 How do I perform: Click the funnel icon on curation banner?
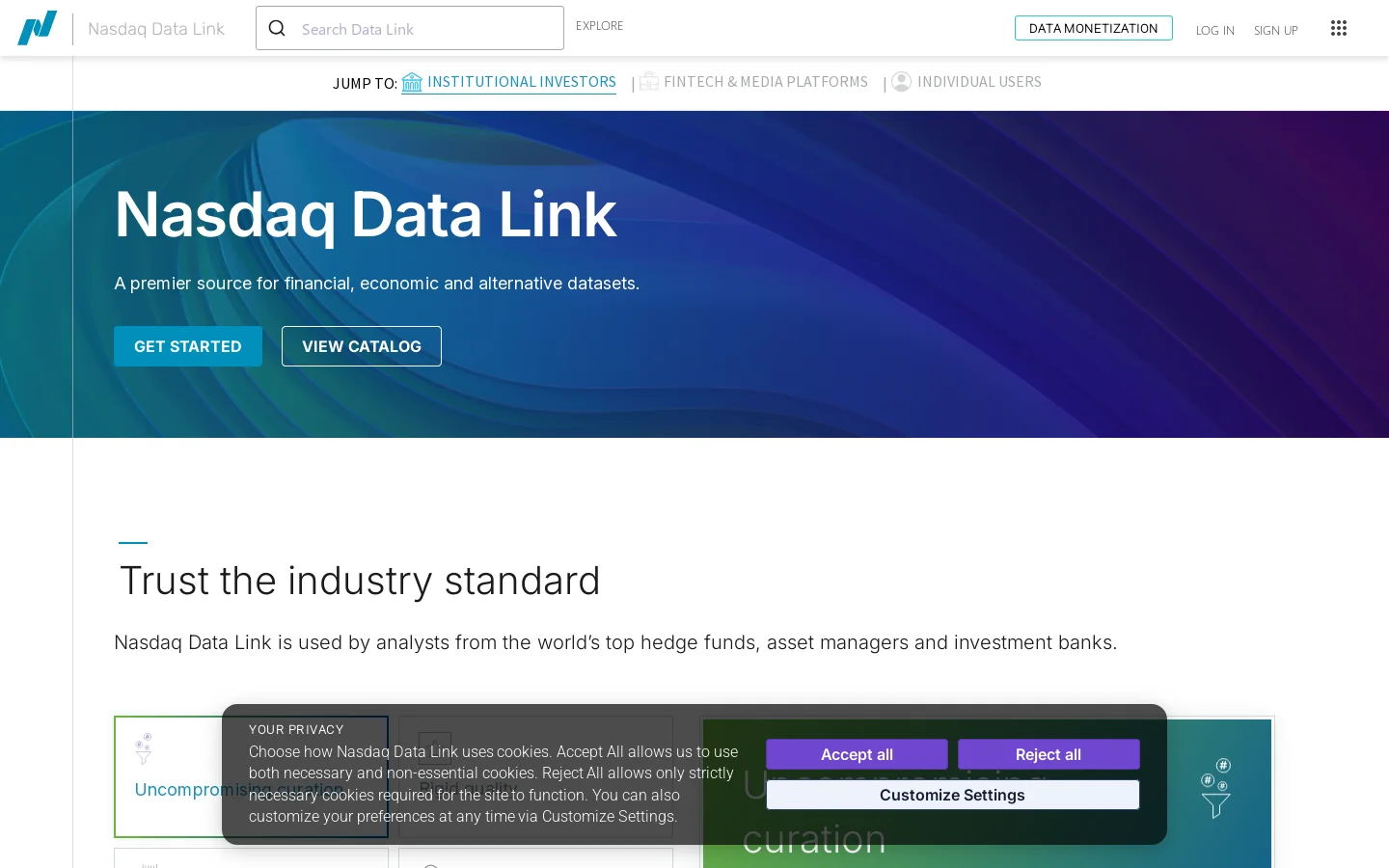[x=1216, y=788]
